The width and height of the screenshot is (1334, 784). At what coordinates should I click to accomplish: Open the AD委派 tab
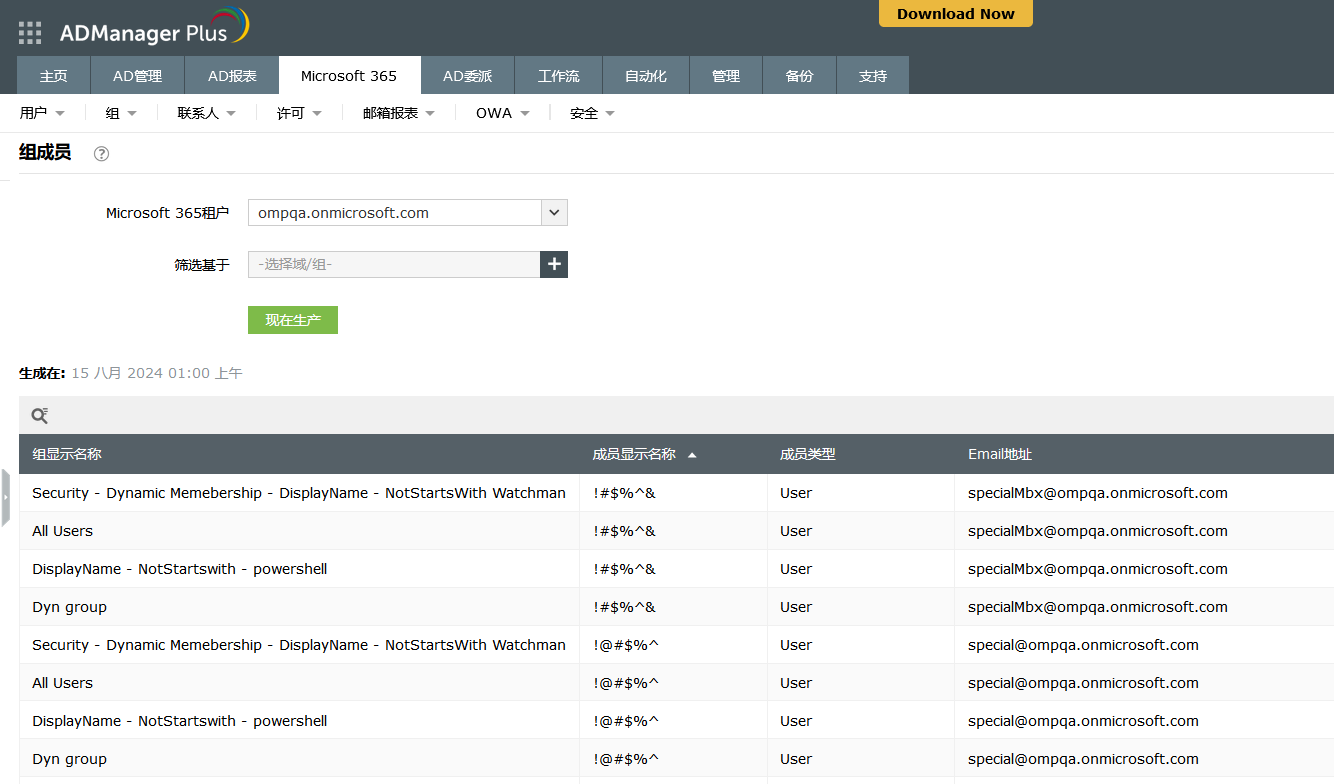pyautogui.click(x=467, y=76)
